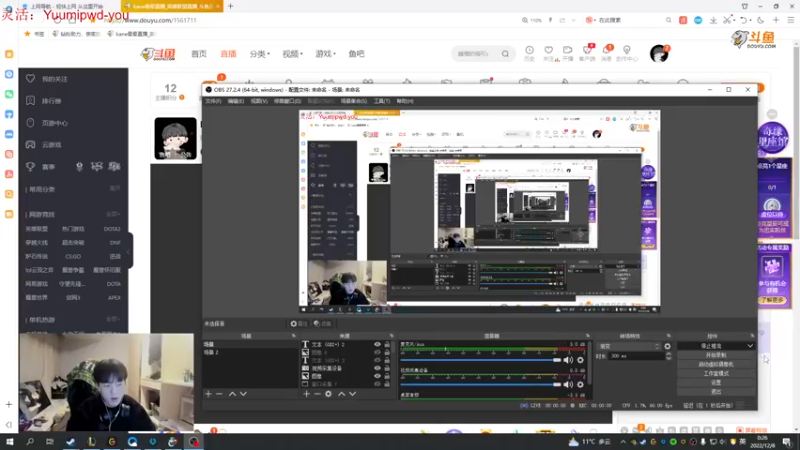The image size is (800, 450).
Task: Go to Douyu 首页 tab
Action: pyautogui.click(x=198, y=54)
